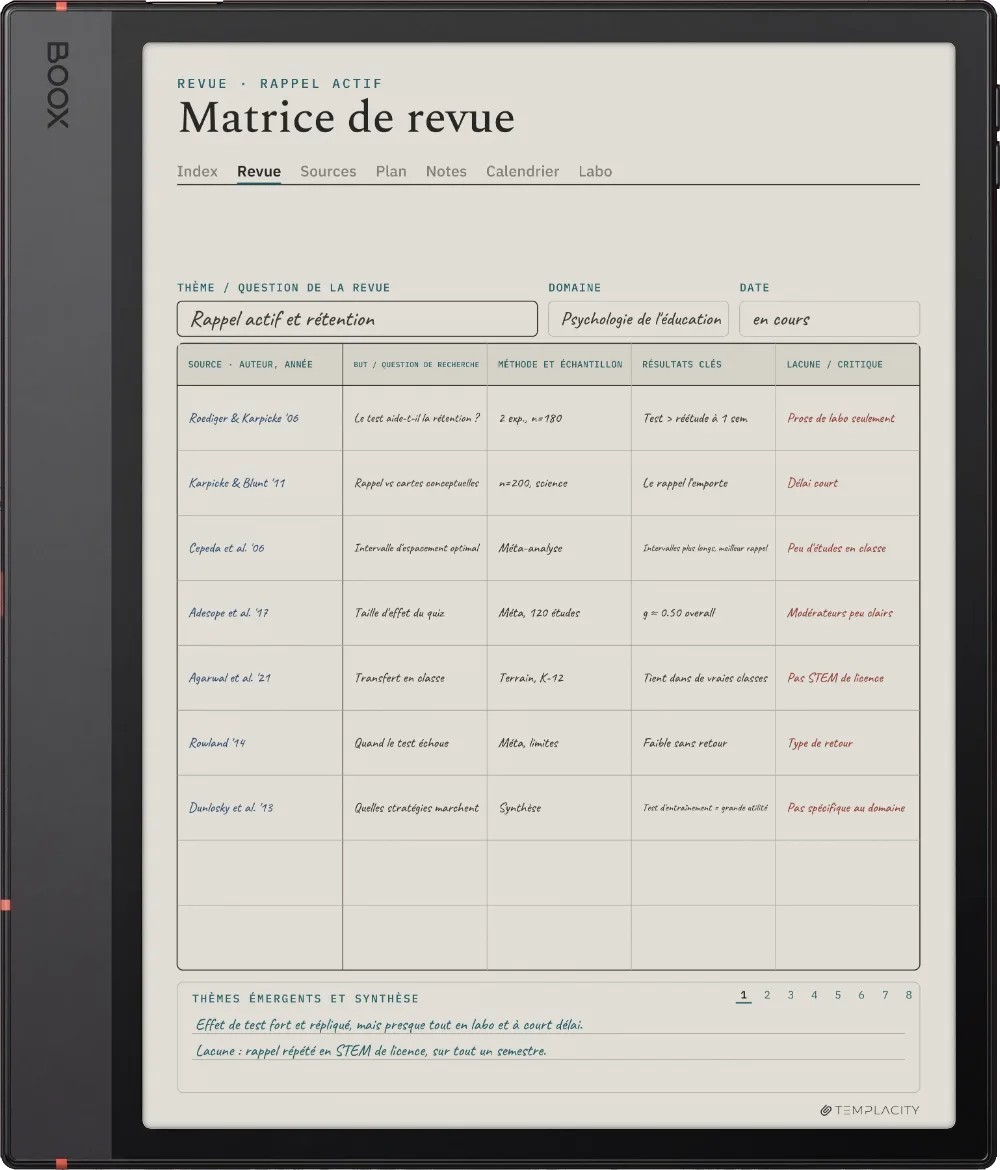The width and height of the screenshot is (1000, 1170).
Task: Select the cell 'Quelles stratégies marchent'
Action: click(415, 807)
